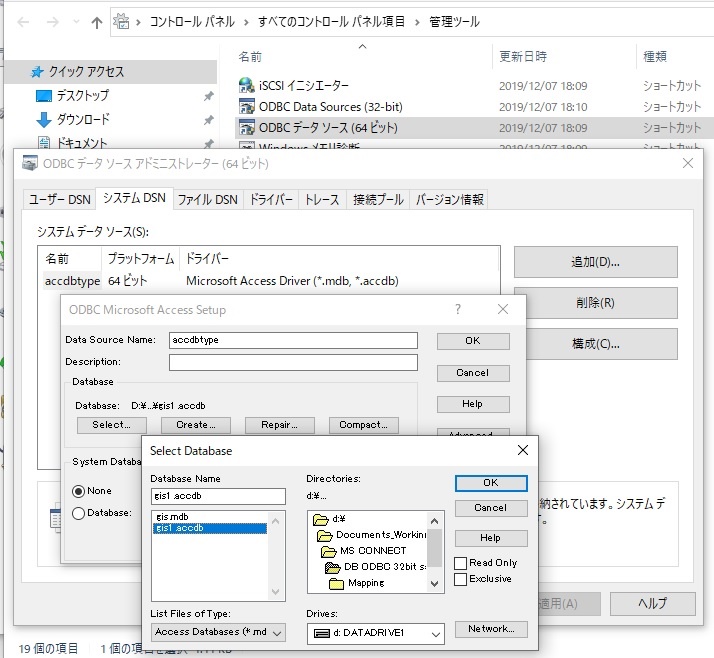The width and height of the screenshot is (714, 658).
Task: Toggle Exclusive checkbox
Action: [460, 579]
